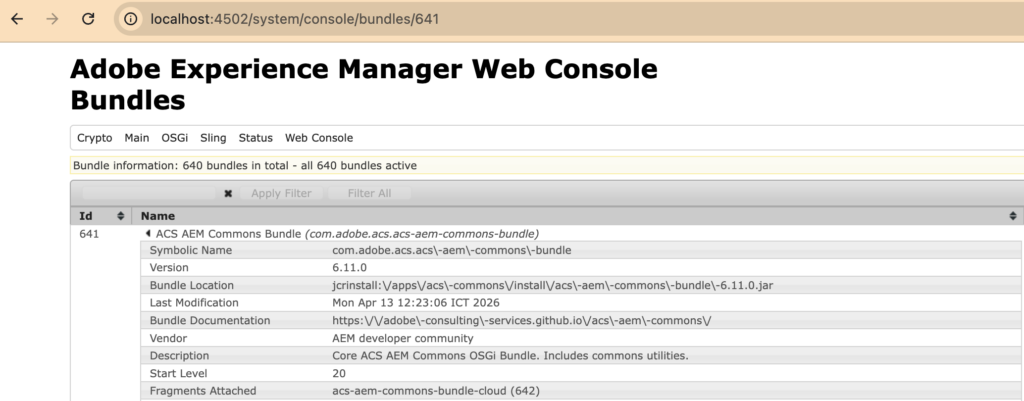Viewport: 1024px width, 401px height.
Task: Open the Crypto menu
Action: tap(94, 138)
